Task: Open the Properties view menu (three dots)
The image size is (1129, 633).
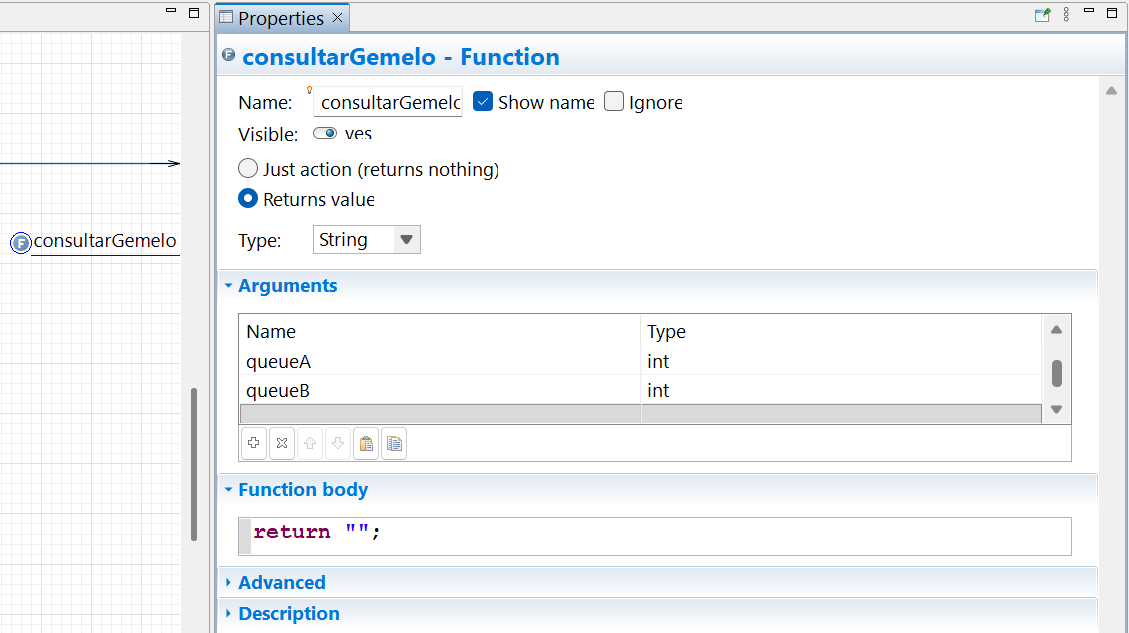Action: [1066, 14]
